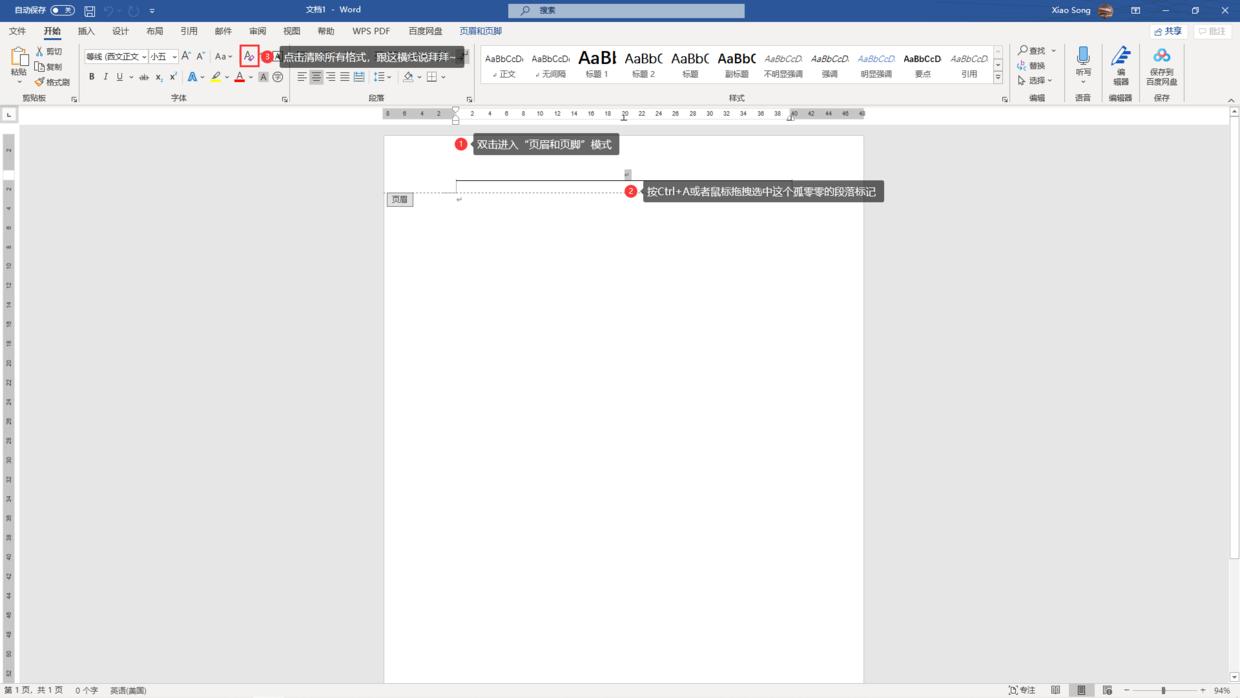The width and height of the screenshot is (1240, 698).
Task: Apply strikethrough formatting
Action: pyautogui.click(x=144, y=77)
